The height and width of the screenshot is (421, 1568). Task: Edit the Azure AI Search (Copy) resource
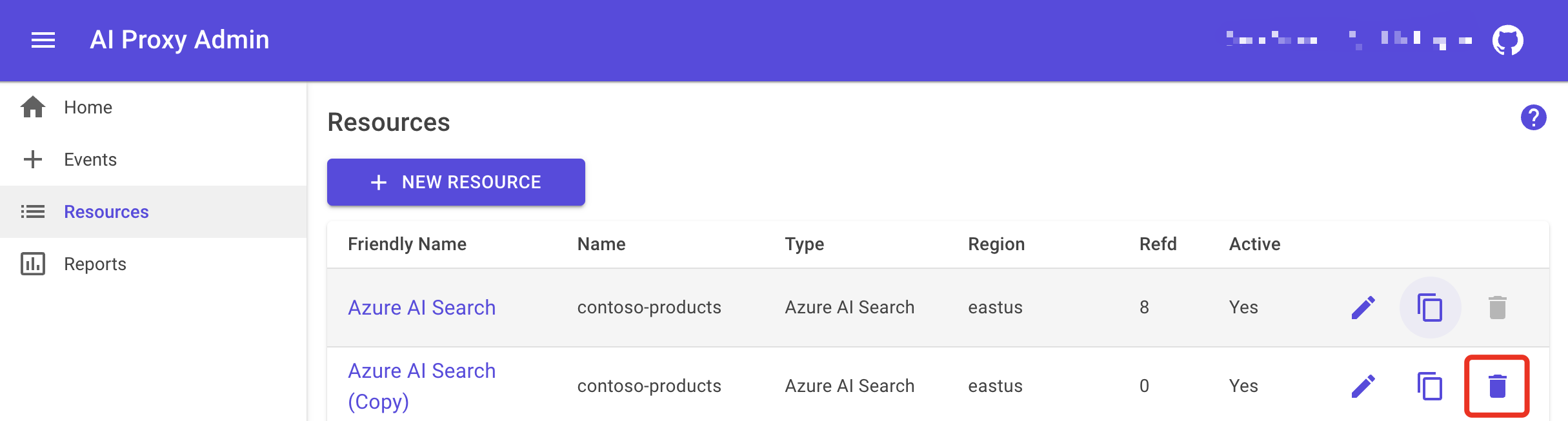[1363, 386]
